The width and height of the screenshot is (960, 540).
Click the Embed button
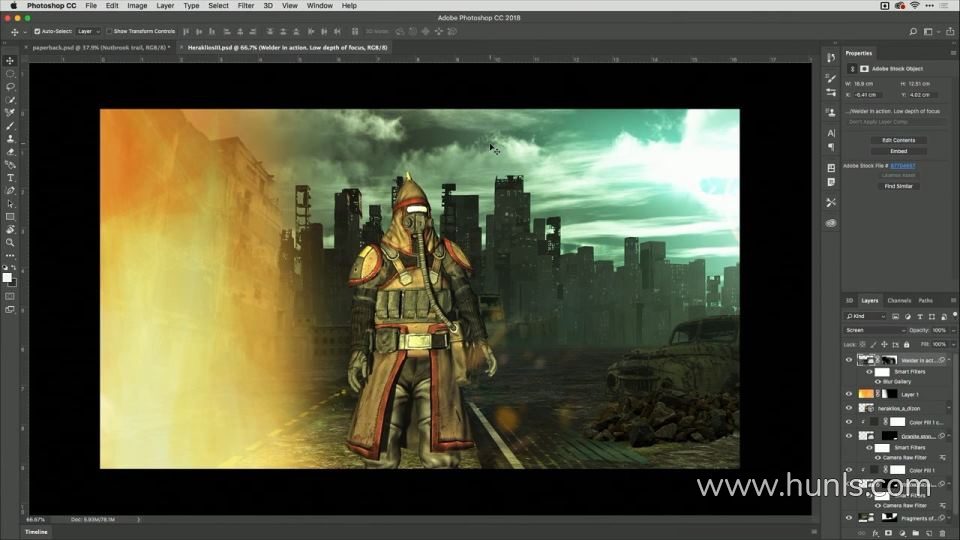click(x=898, y=151)
